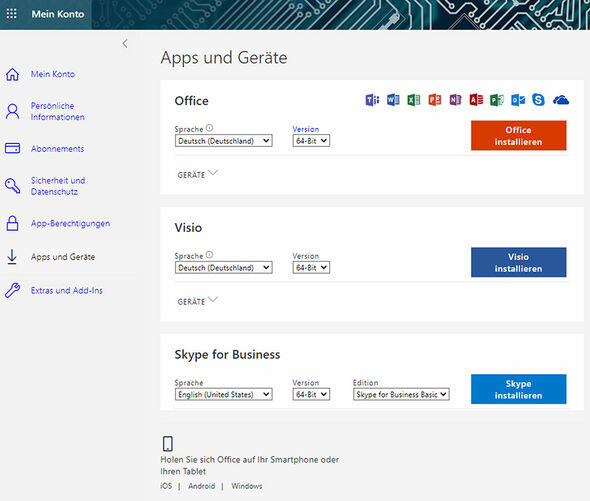This screenshot has height=501, width=590.
Task: Click the Outlook app icon
Action: (518, 100)
